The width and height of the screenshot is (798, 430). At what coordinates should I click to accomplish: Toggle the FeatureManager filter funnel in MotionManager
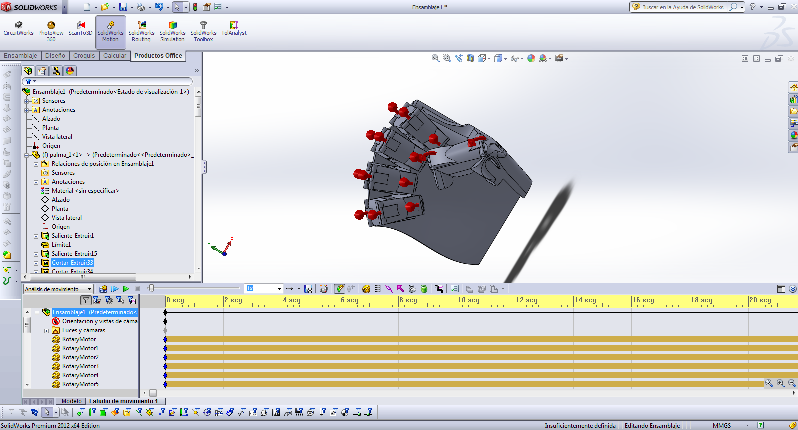click(x=86, y=299)
